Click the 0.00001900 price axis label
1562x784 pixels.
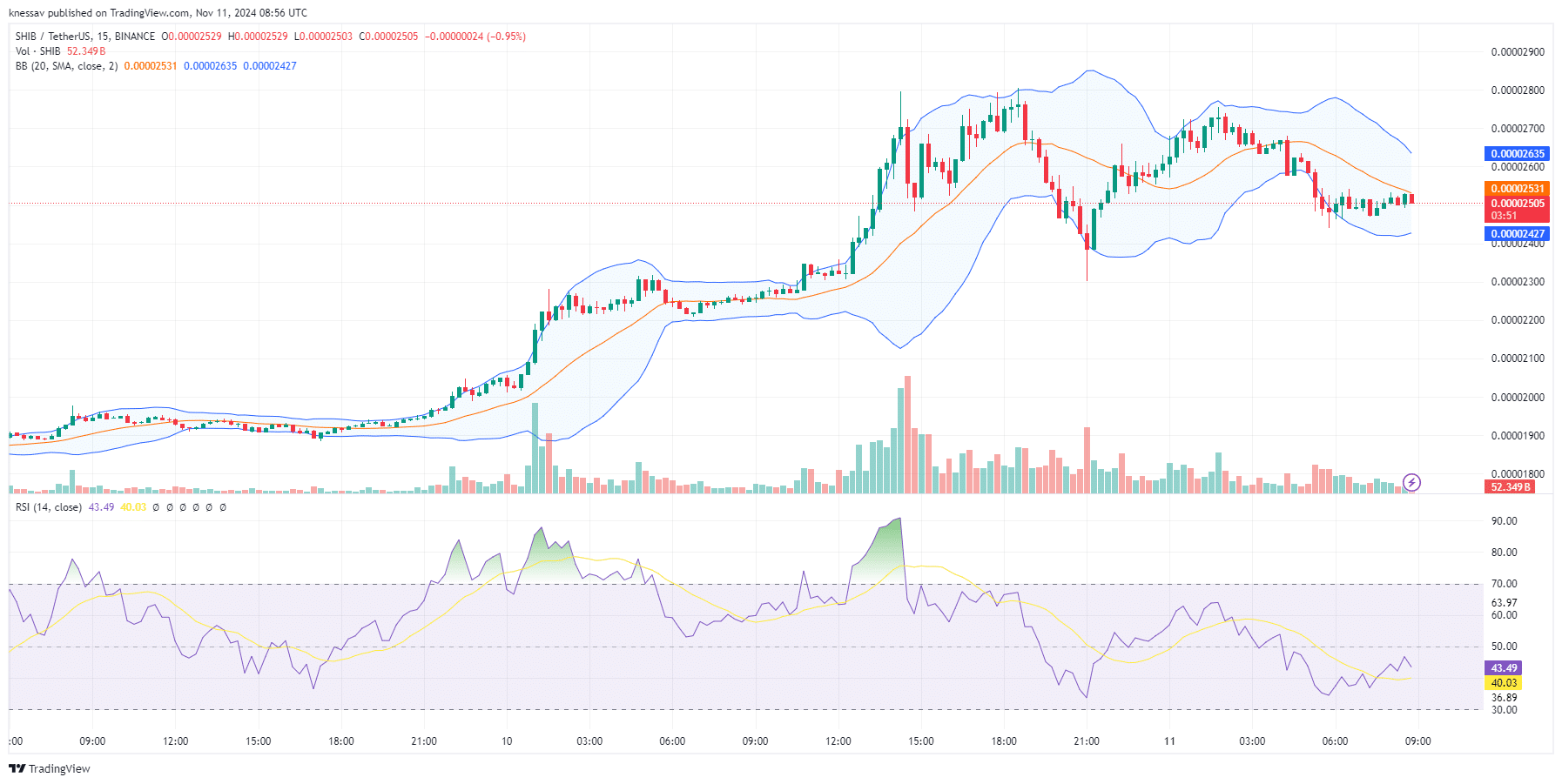(1518, 436)
